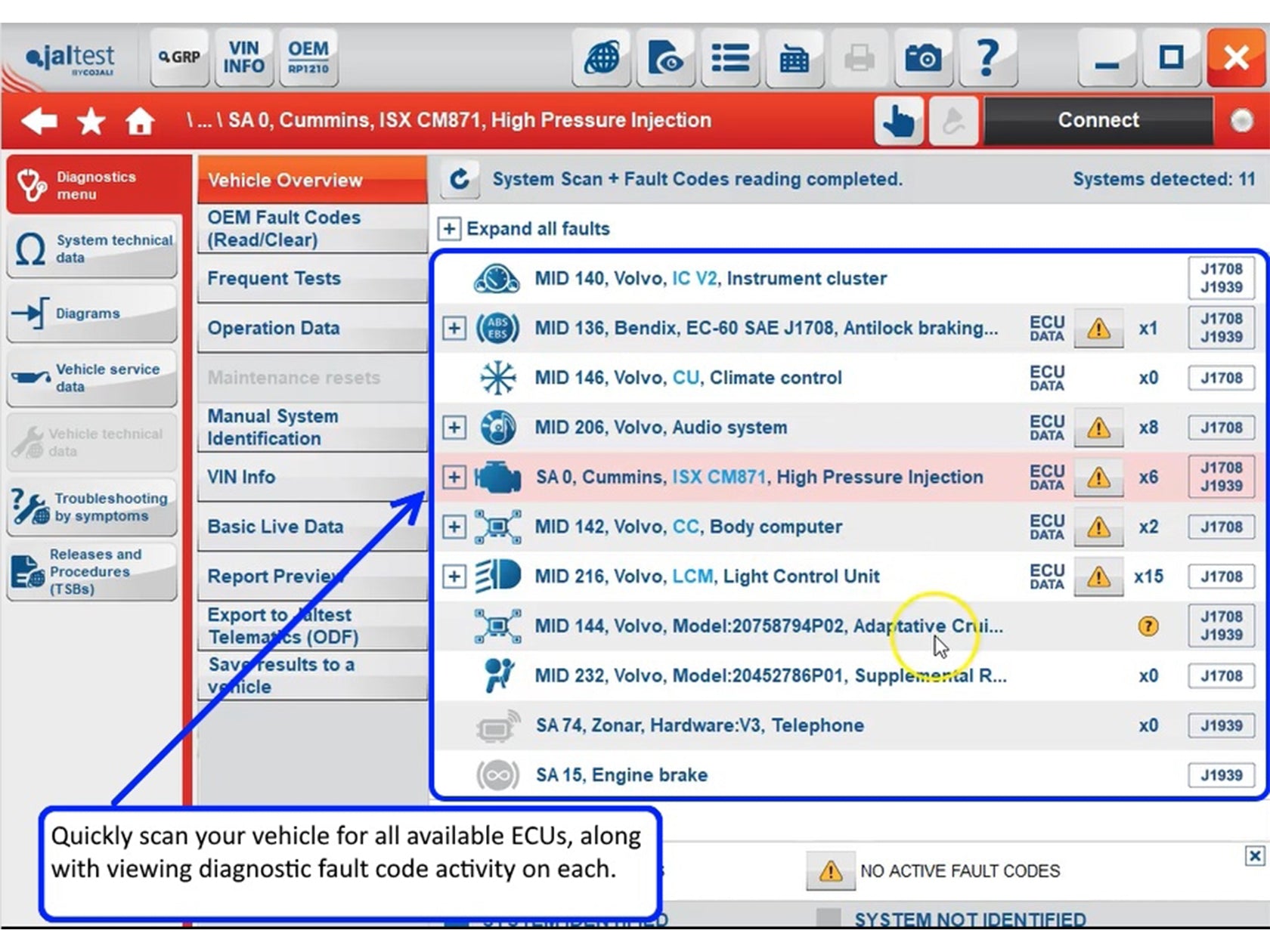Screen dimensions: 1270x952
Task: Open Diagrams in the sidebar
Action: tap(92, 313)
